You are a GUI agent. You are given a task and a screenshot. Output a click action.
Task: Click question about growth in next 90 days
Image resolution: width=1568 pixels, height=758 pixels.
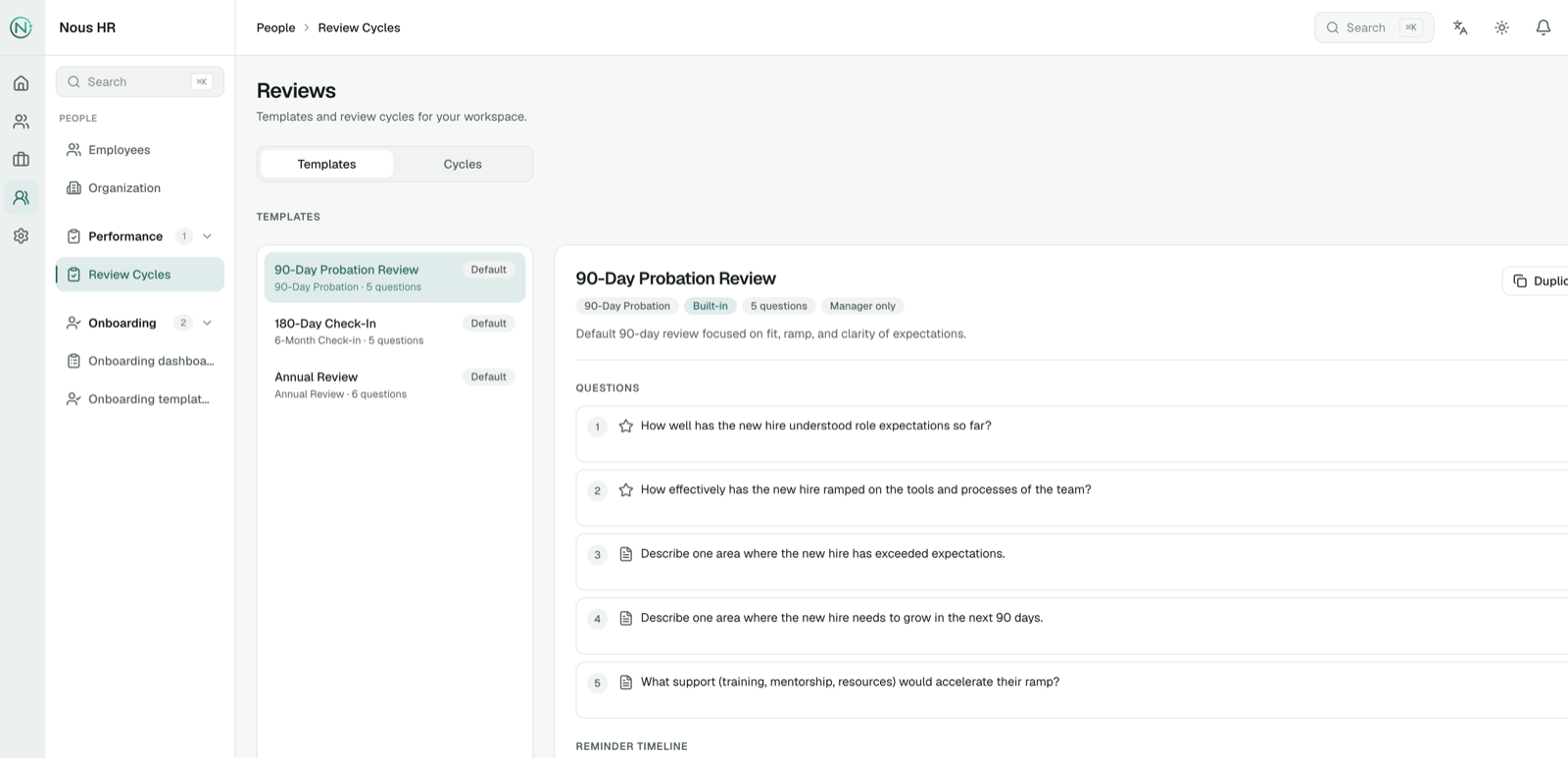click(842, 618)
